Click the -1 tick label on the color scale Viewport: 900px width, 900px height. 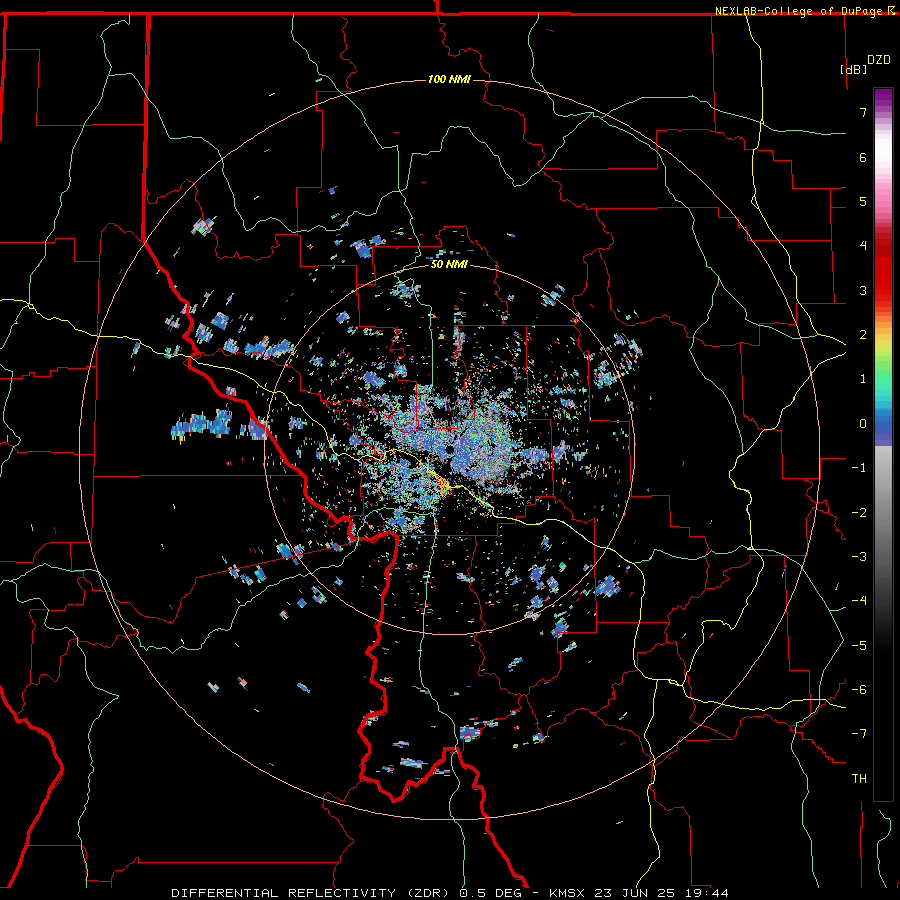click(859, 468)
